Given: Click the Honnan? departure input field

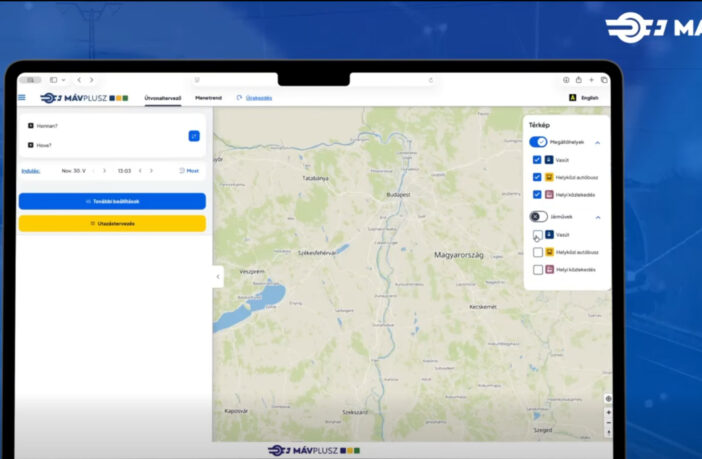Looking at the screenshot, I should 105,126.
